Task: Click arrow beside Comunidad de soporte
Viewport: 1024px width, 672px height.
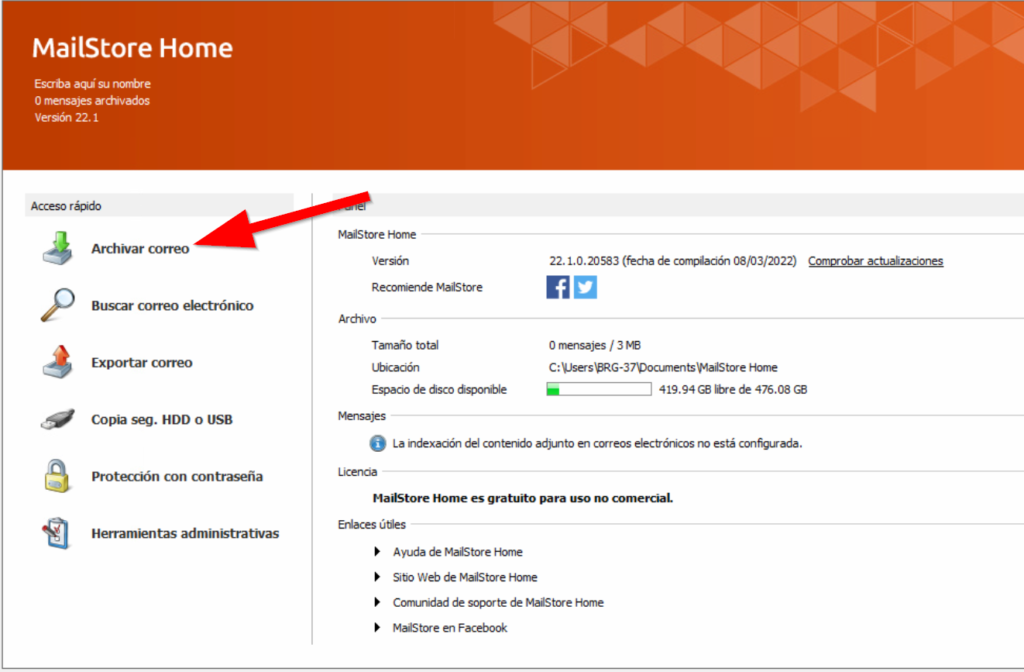Action: click(x=377, y=602)
